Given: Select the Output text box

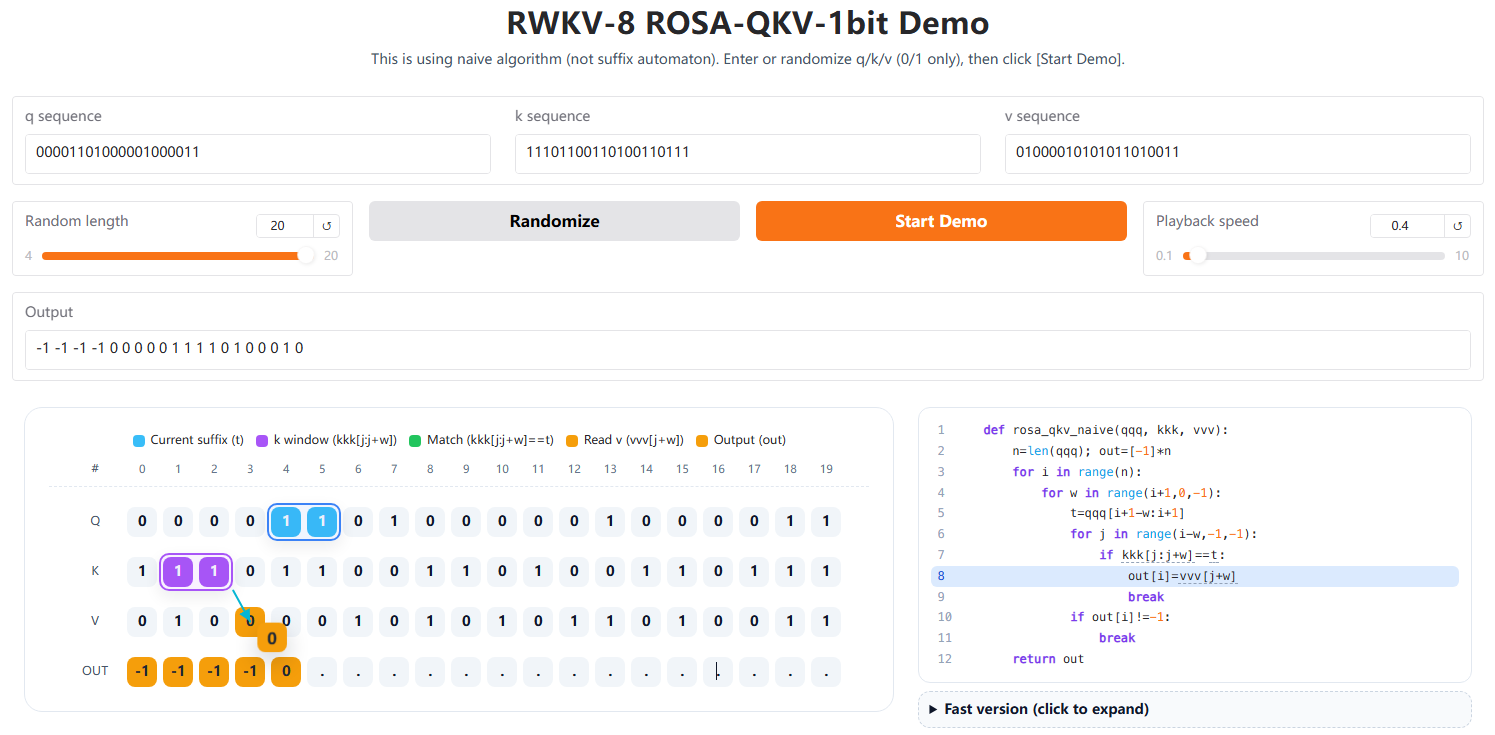Looking at the screenshot, I should click(x=747, y=349).
